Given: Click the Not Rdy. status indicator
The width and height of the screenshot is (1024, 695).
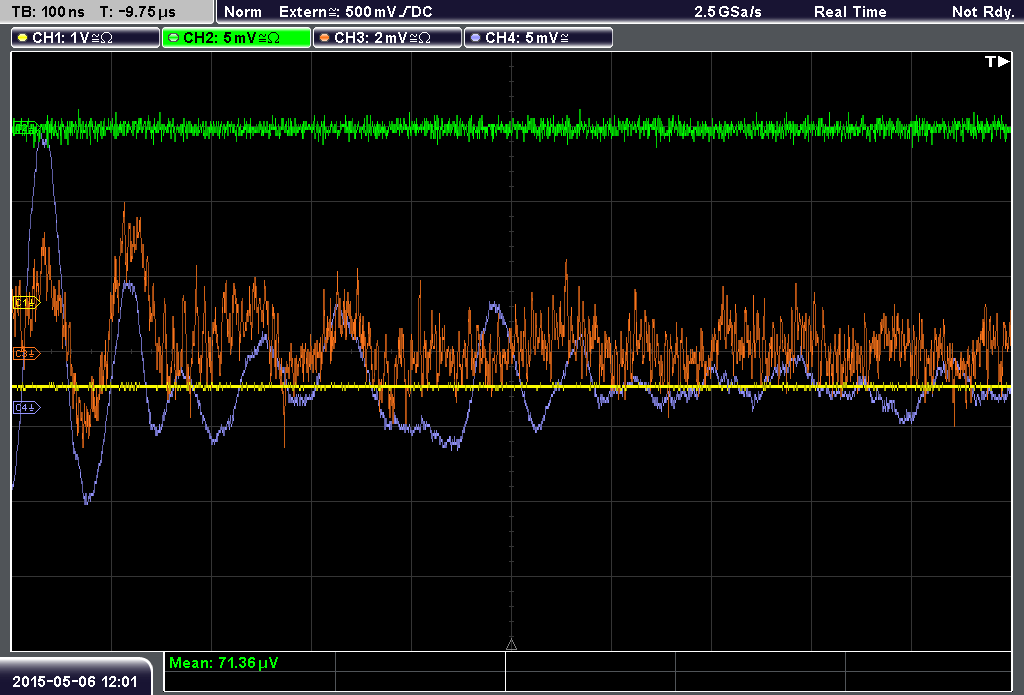Looking at the screenshot, I should tap(983, 12).
